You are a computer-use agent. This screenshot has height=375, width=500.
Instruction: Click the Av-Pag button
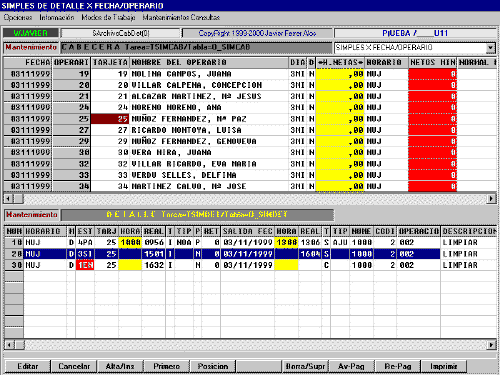pyautogui.click(x=351, y=366)
